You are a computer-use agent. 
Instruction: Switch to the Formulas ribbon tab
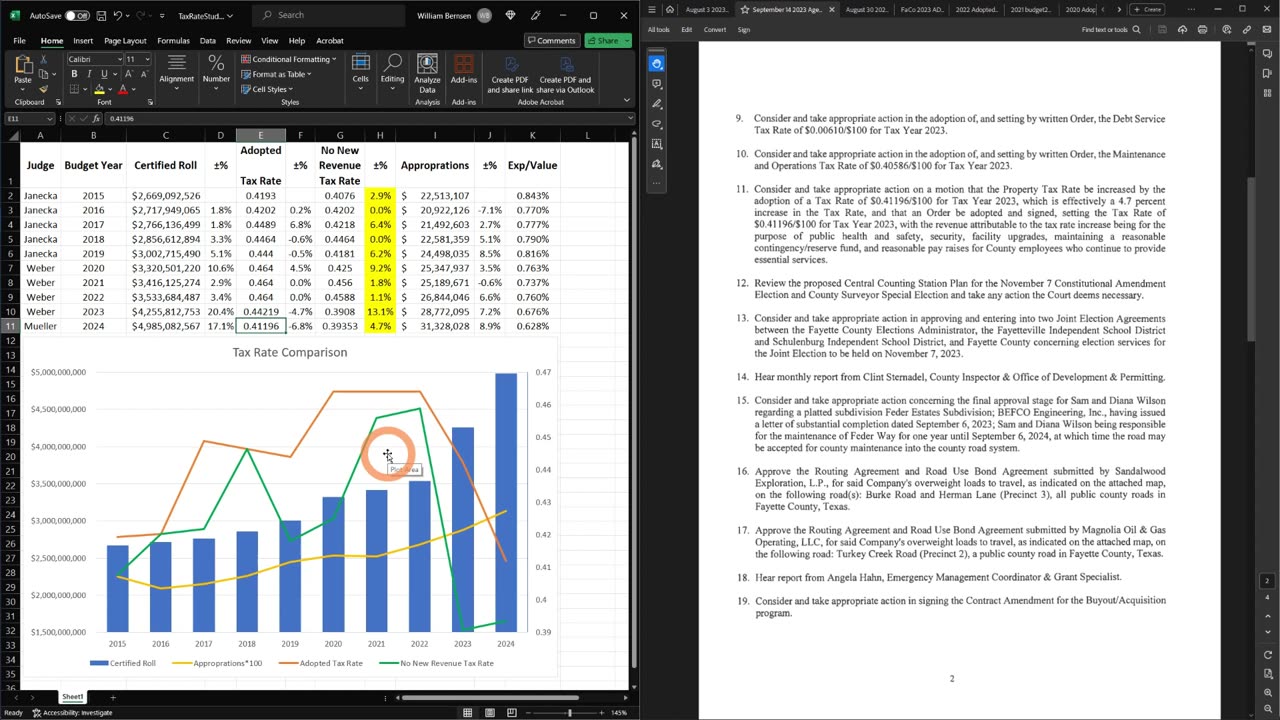(173, 41)
